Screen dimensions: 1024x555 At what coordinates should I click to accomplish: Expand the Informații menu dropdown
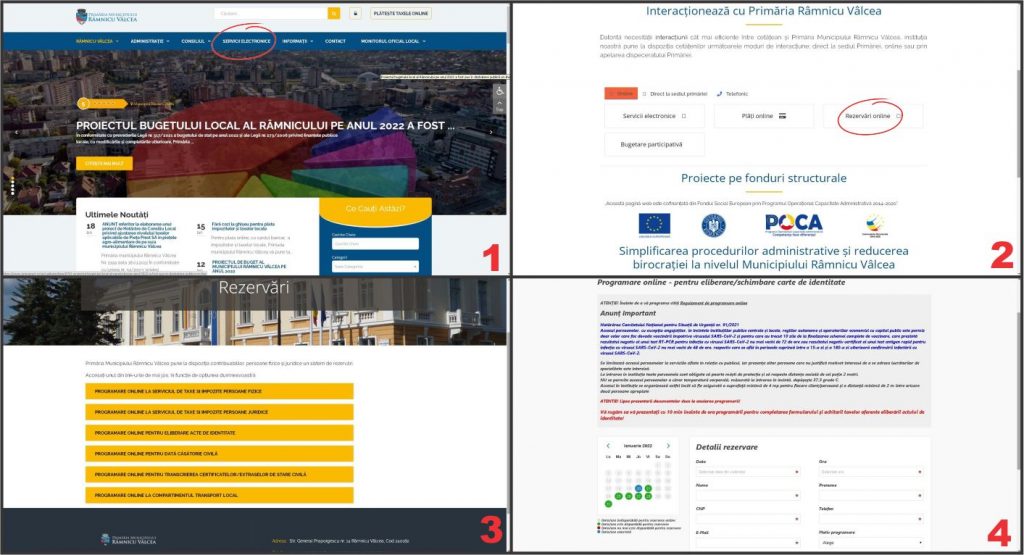(296, 41)
